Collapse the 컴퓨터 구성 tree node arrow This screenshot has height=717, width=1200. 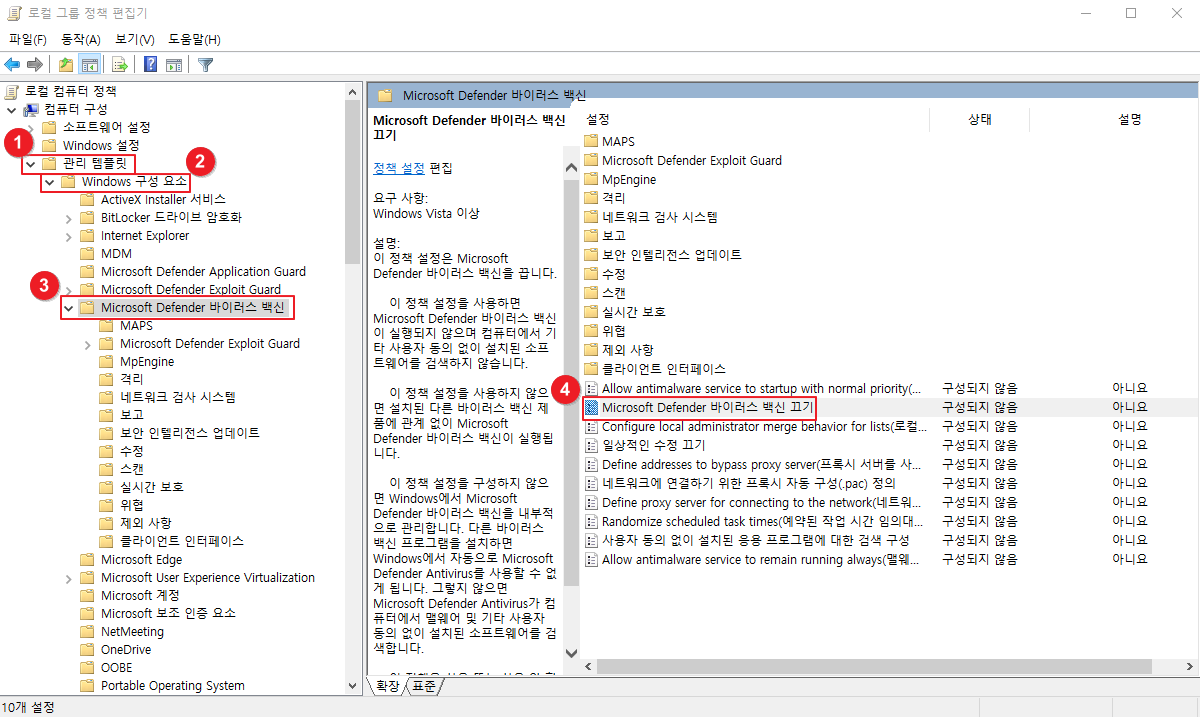pos(11,109)
